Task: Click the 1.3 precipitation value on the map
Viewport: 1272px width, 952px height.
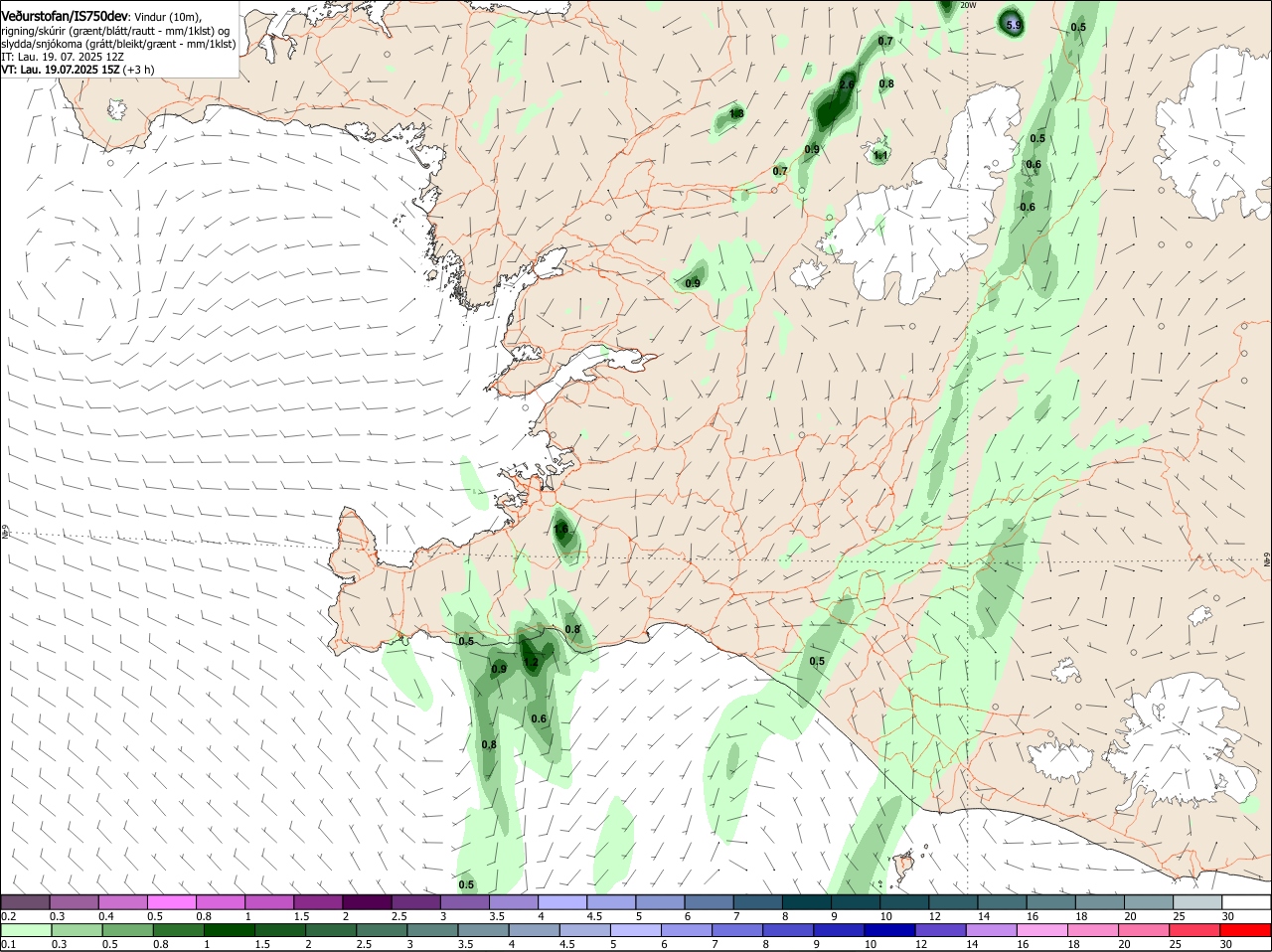Action: point(736,114)
